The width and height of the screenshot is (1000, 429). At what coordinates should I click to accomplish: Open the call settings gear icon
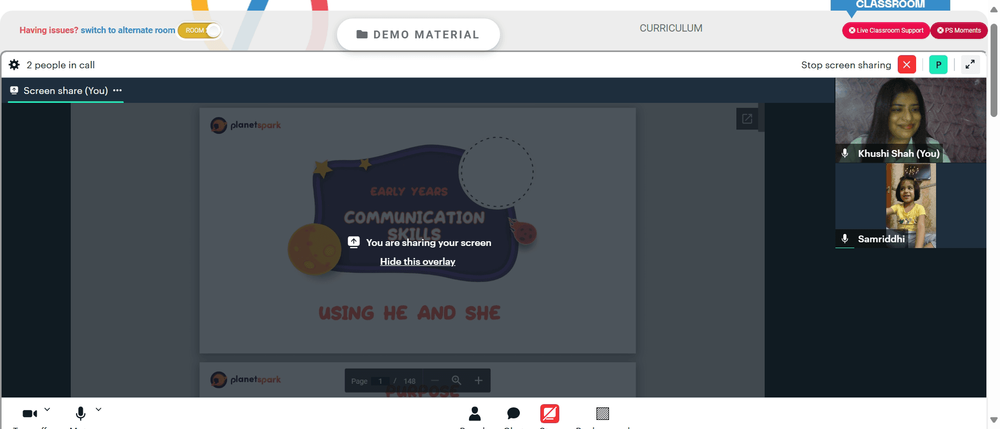pyautogui.click(x=14, y=64)
